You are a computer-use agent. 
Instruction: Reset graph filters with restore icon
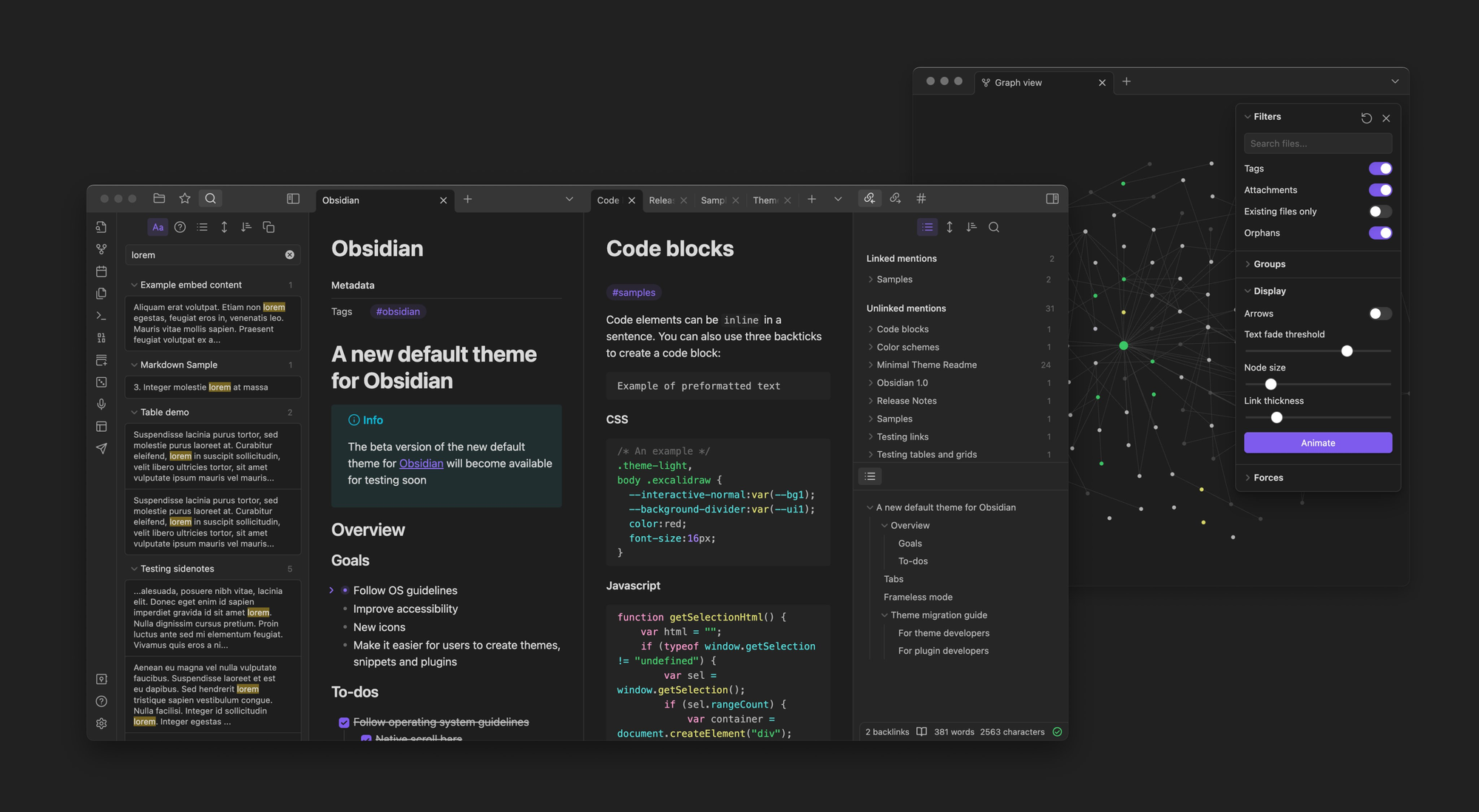(1366, 118)
